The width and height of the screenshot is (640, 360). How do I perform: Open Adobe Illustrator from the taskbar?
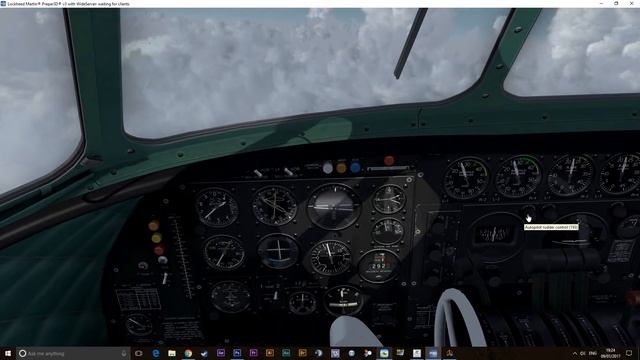point(270,353)
